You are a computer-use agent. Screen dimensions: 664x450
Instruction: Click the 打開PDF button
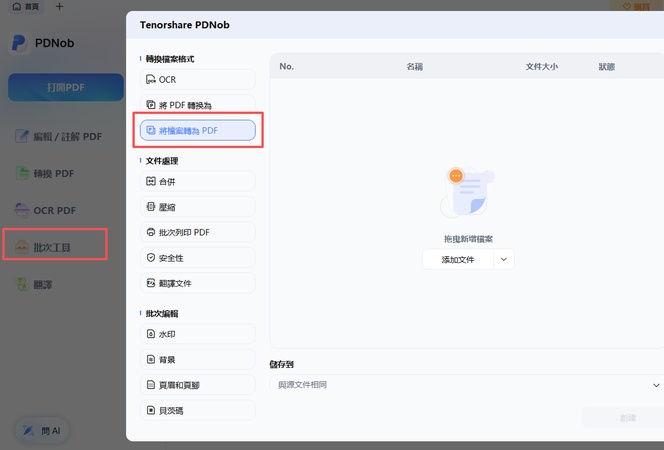66,87
